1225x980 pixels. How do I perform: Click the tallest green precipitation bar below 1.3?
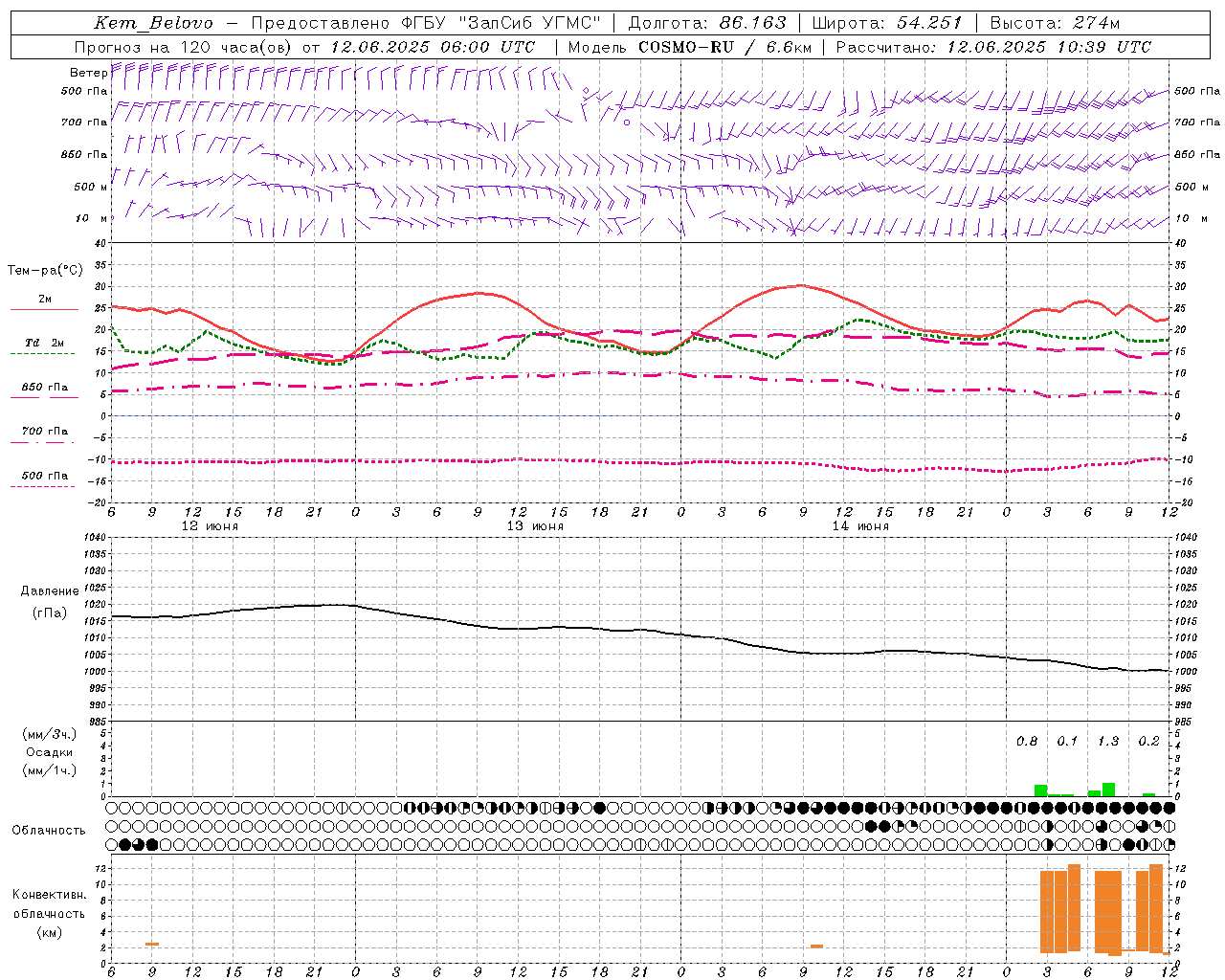point(1108,790)
